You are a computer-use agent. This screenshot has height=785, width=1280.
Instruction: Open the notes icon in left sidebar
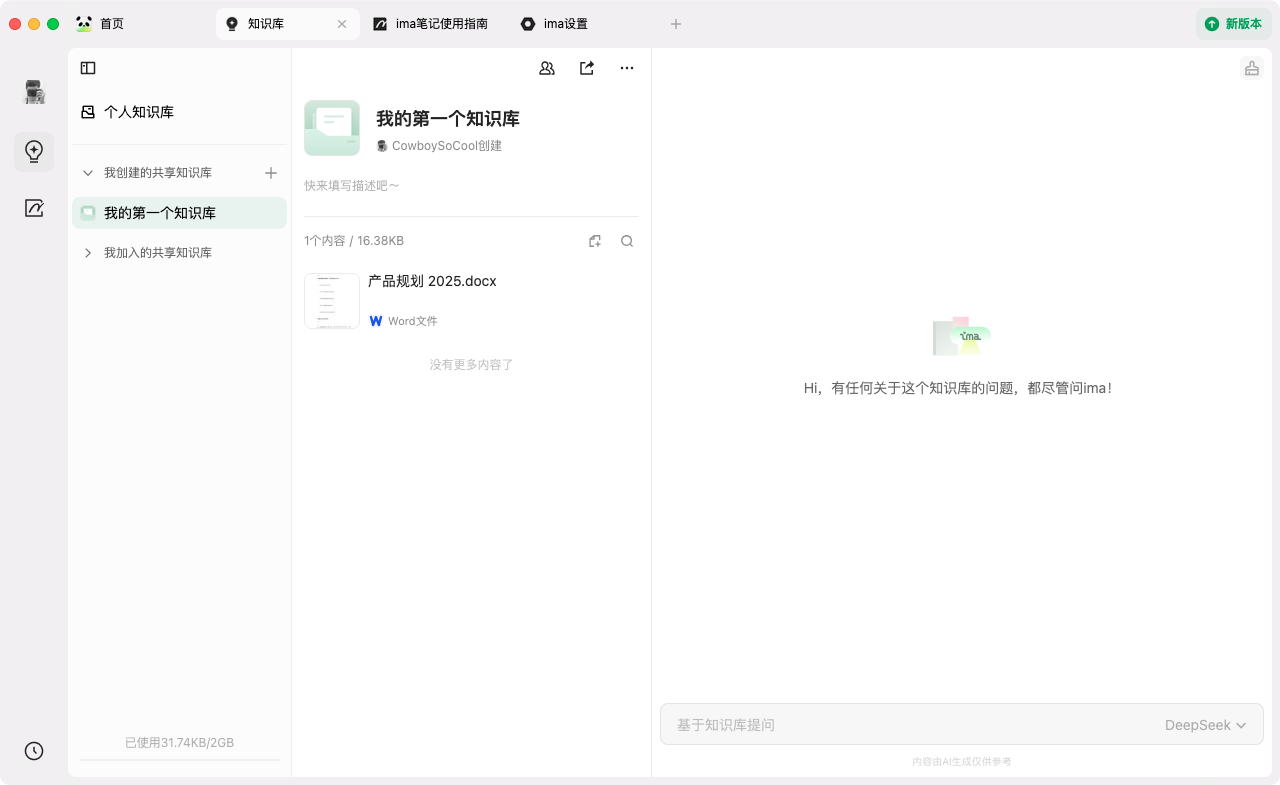34,208
